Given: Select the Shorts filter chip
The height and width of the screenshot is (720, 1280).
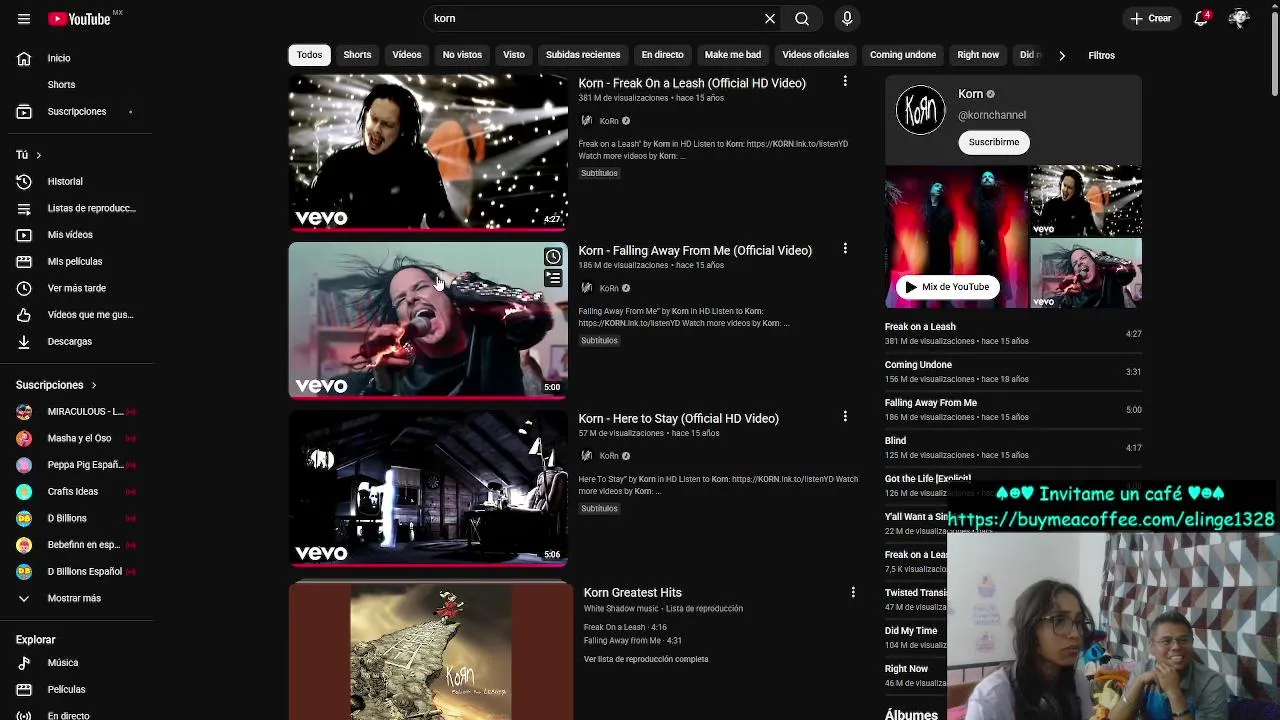Looking at the screenshot, I should point(357,55).
